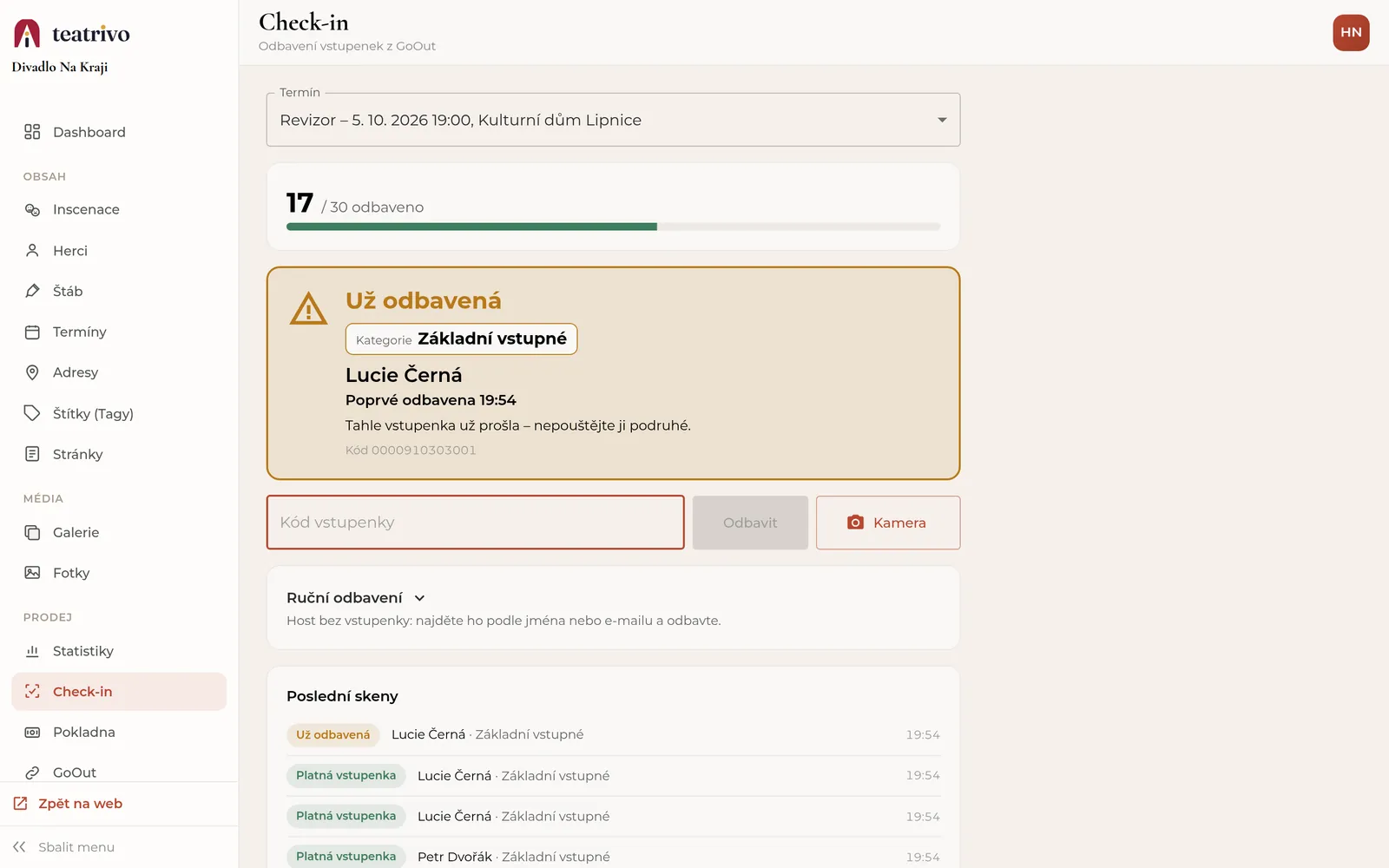
Task: Click the Pokladna cash icon
Action: pos(32,733)
